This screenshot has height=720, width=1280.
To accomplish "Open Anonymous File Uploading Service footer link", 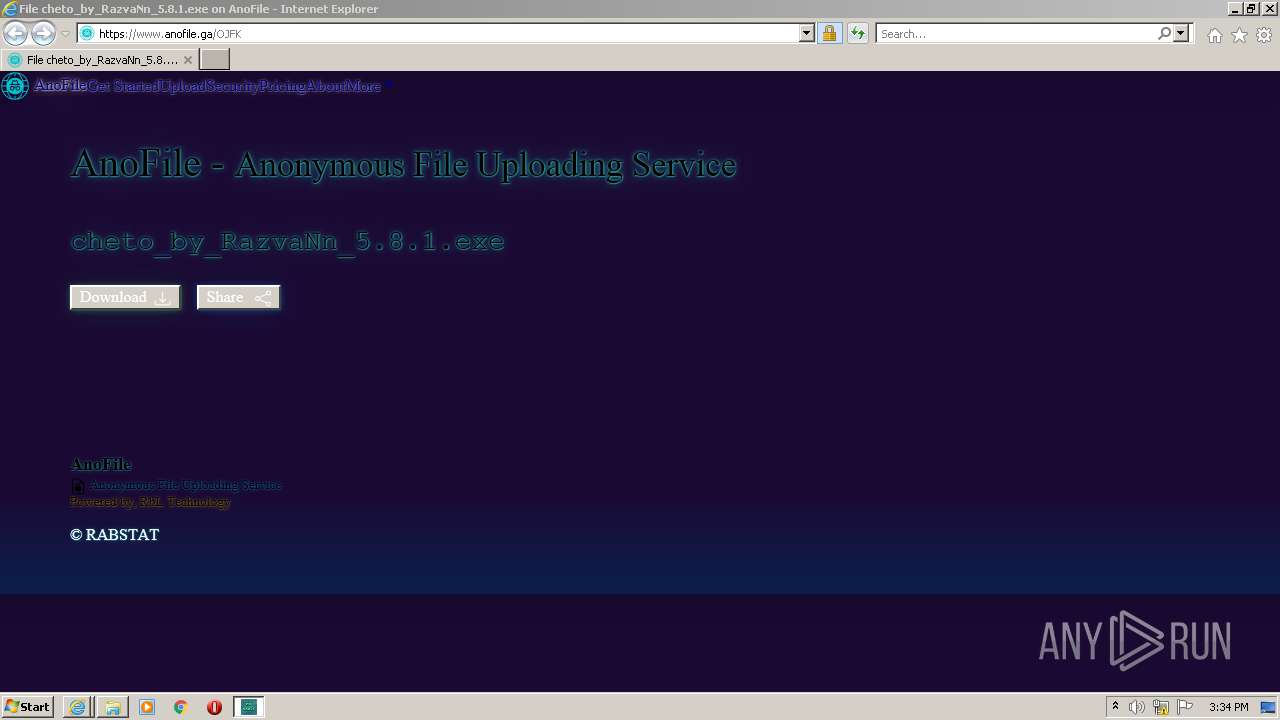I will pyautogui.click(x=186, y=485).
